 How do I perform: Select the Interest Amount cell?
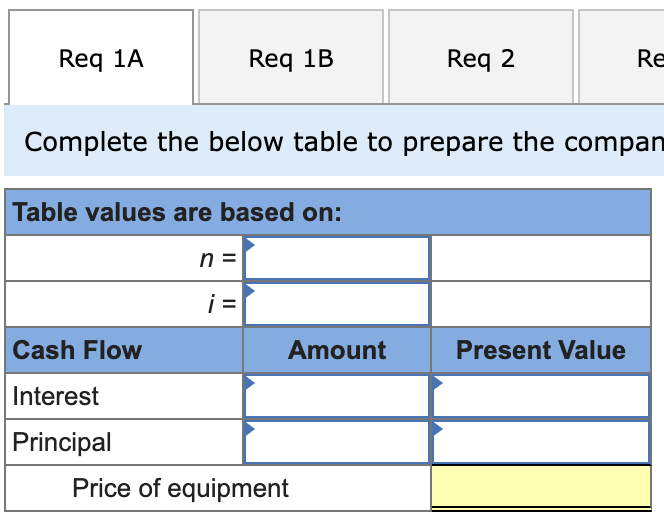(x=337, y=396)
